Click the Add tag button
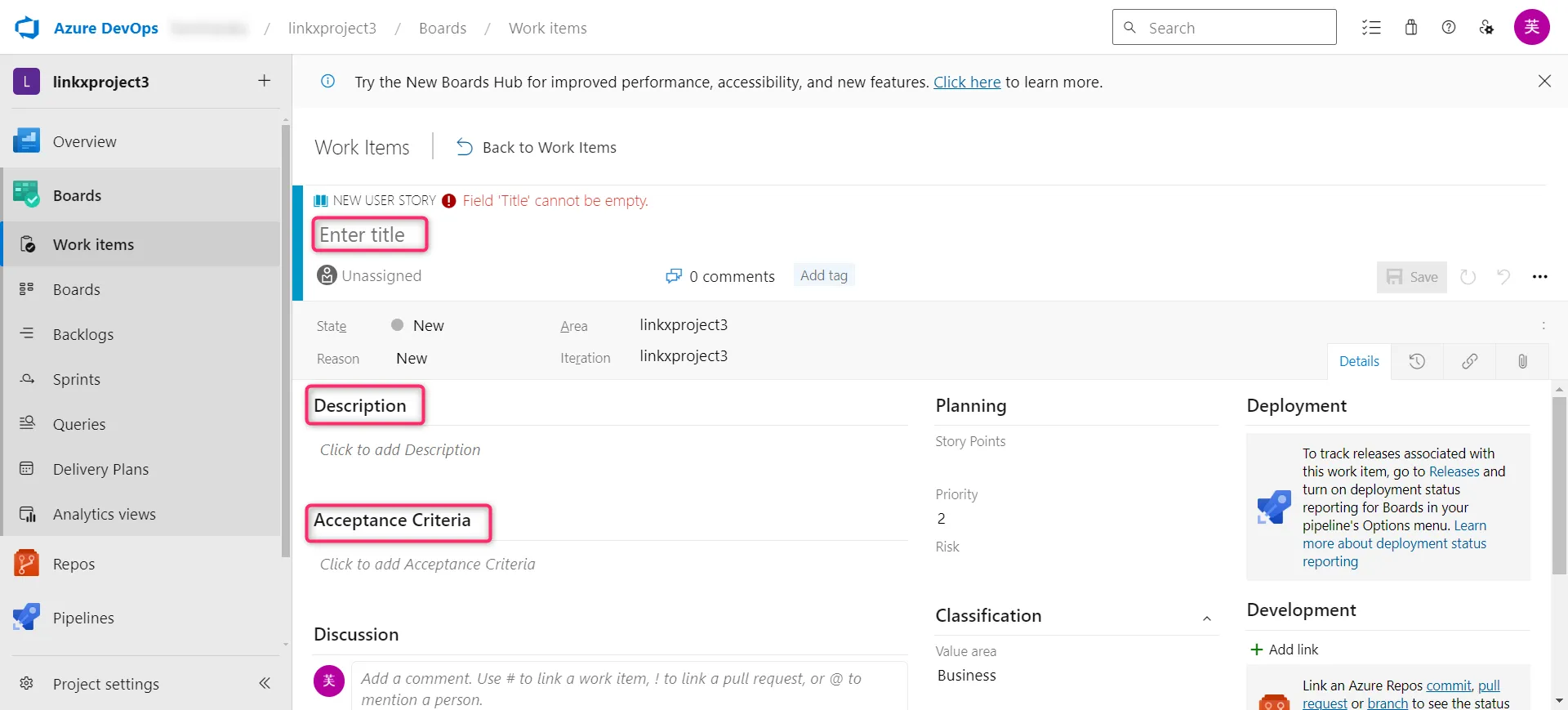The width and height of the screenshot is (1568, 710). [x=824, y=275]
